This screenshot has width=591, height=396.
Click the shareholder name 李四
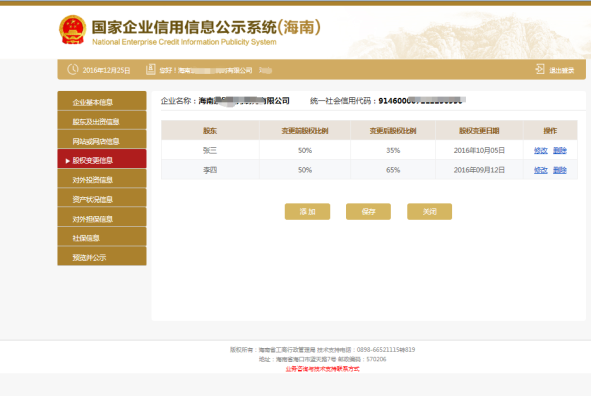(x=210, y=170)
